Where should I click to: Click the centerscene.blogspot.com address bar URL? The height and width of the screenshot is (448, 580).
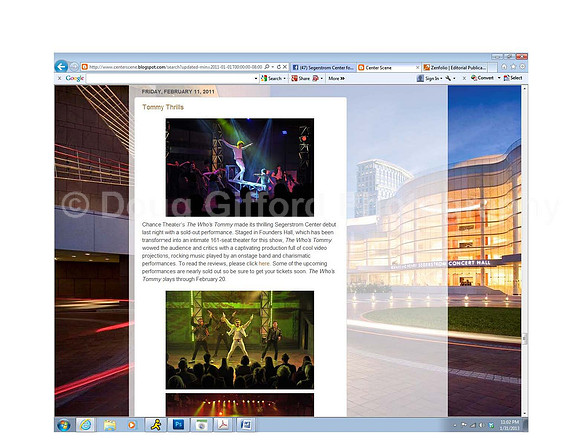click(x=176, y=67)
